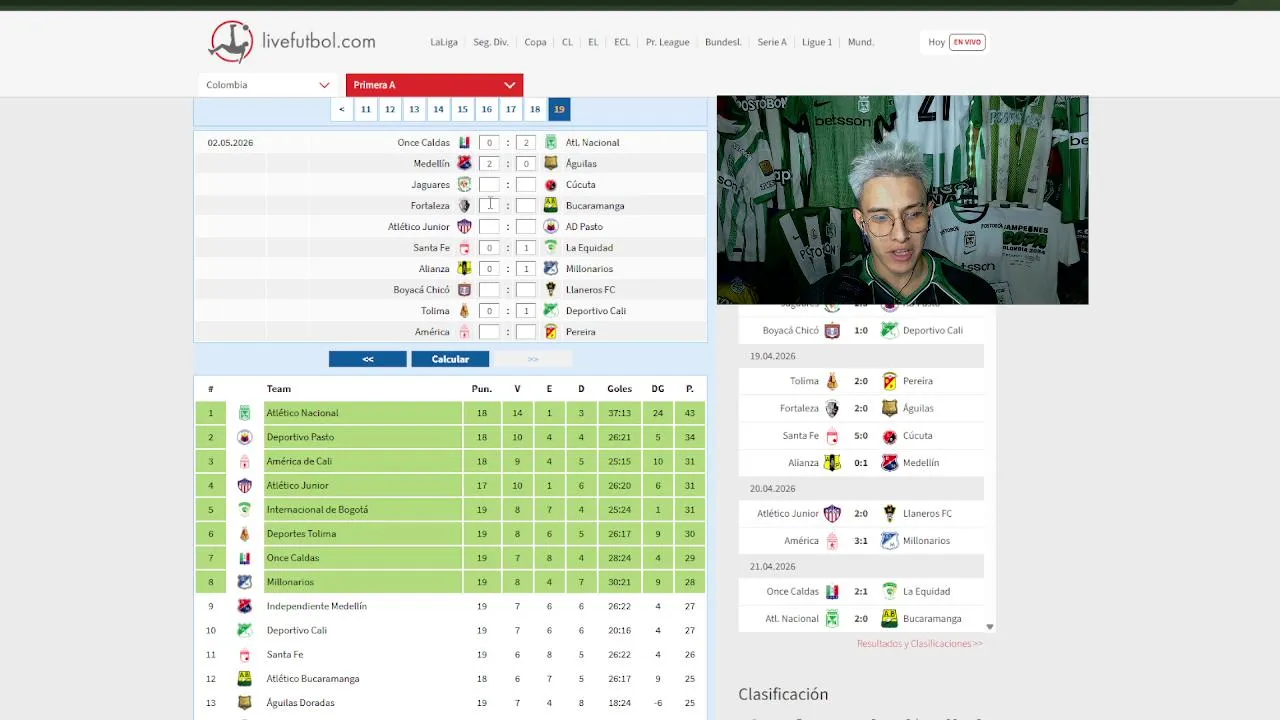Click Atl. Nacional crest in match predictor
The width and height of the screenshot is (1280, 720).
pyautogui.click(x=550, y=143)
